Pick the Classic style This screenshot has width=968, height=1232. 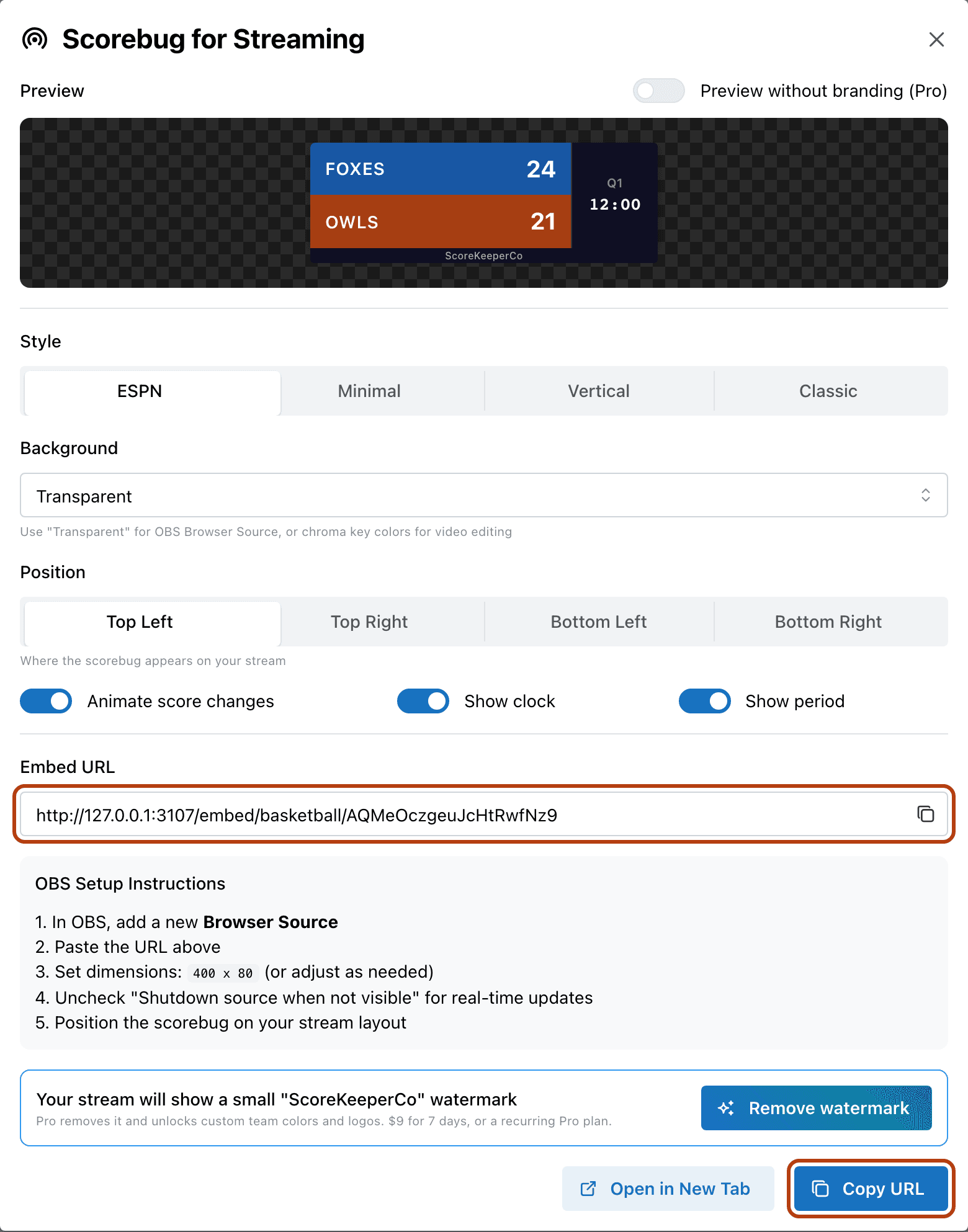click(x=828, y=391)
